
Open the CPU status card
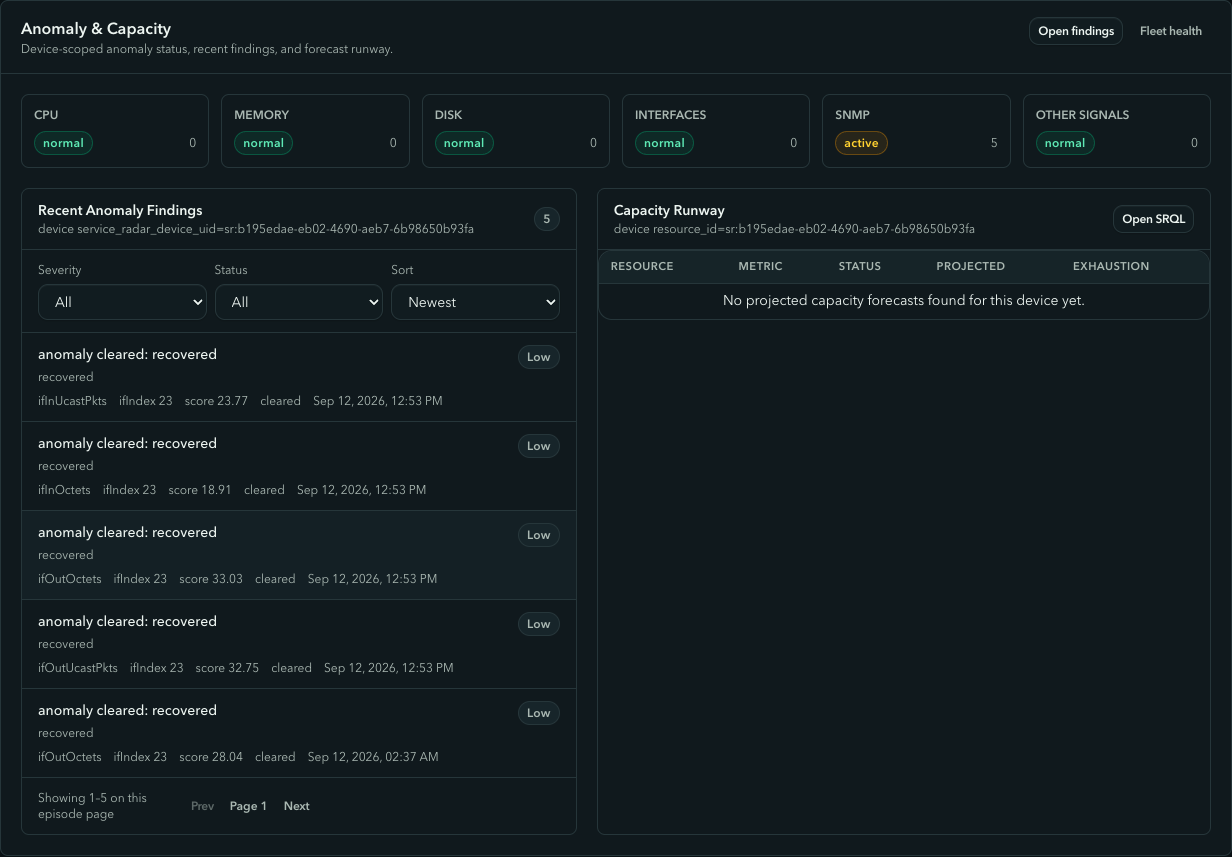pyautogui.click(x=115, y=130)
